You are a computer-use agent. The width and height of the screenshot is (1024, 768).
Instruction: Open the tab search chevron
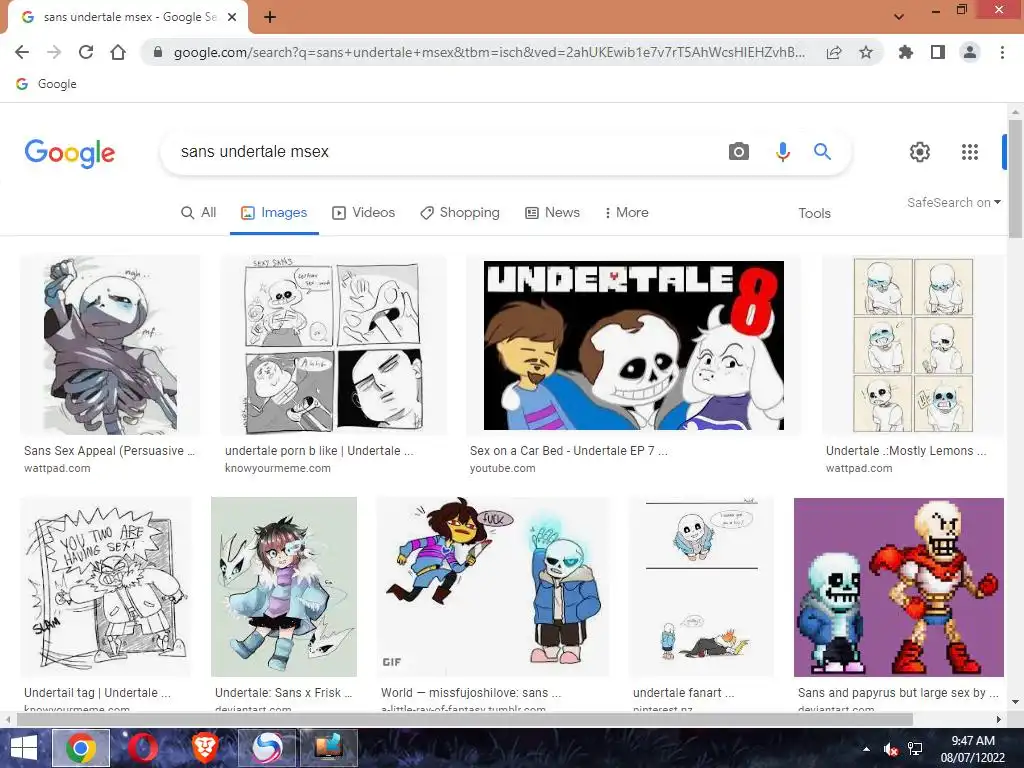click(x=899, y=17)
